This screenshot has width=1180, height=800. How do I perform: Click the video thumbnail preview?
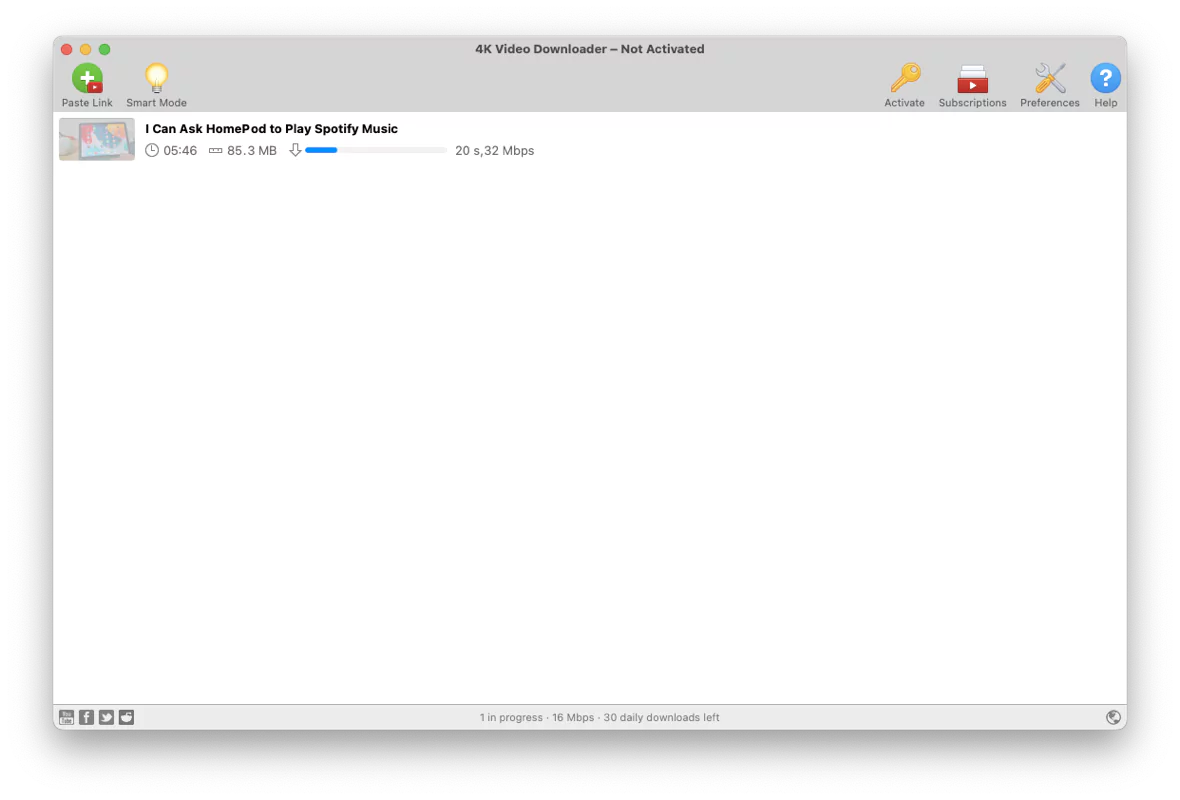(x=96, y=139)
